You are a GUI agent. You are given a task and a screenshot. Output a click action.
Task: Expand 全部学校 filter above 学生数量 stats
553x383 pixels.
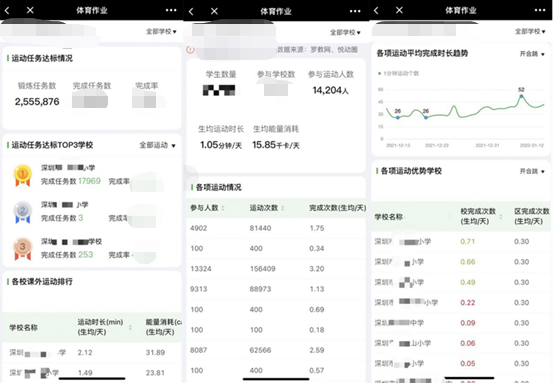click(345, 32)
